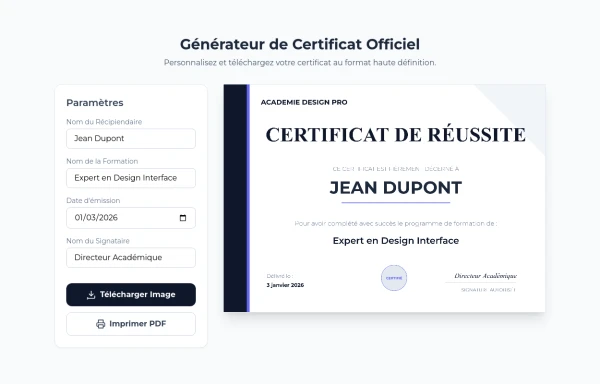Click 'ACADEMIE DESIGN PRO' on the certificate
Image resolution: width=600 pixels, height=384 pixels.
point(304,102)
